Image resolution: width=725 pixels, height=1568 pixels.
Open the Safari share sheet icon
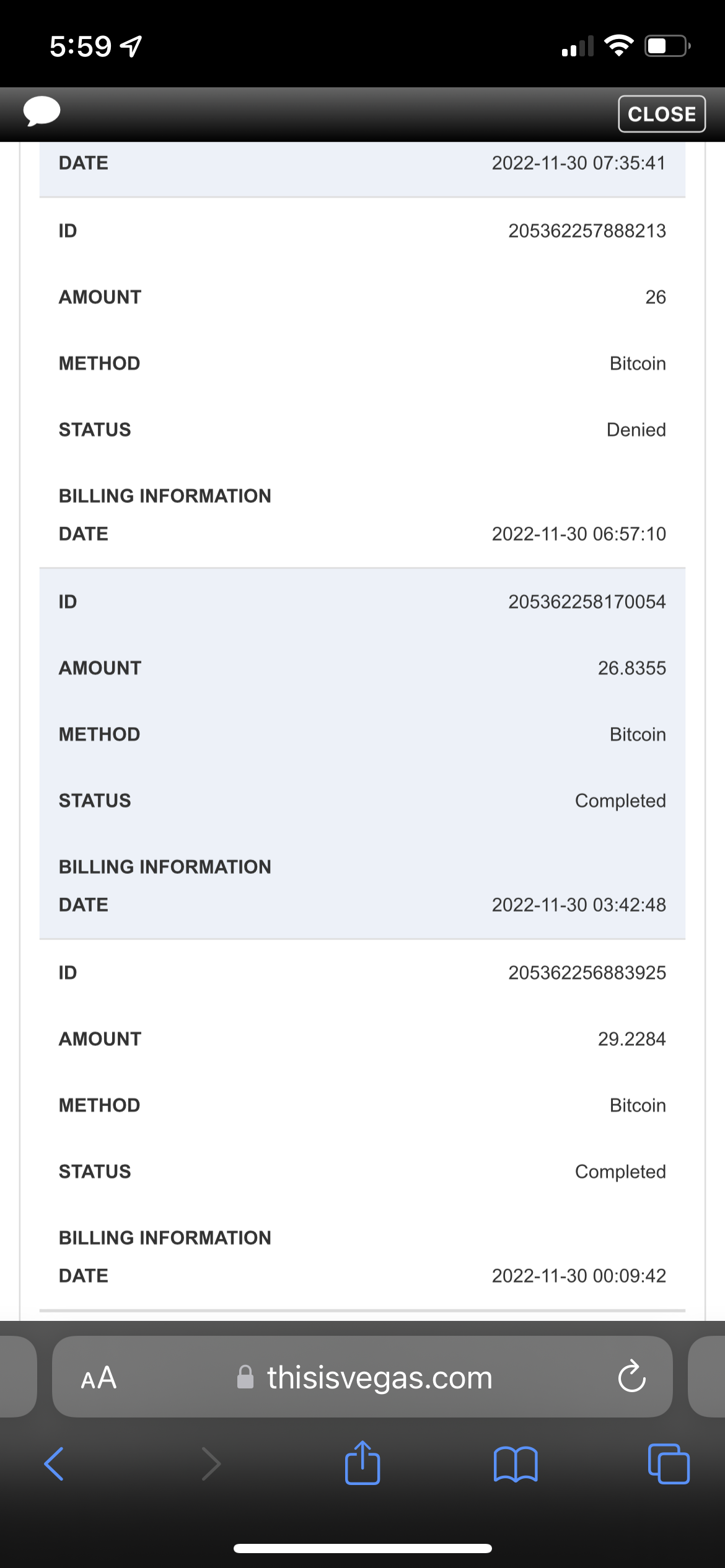point(362,1463)
